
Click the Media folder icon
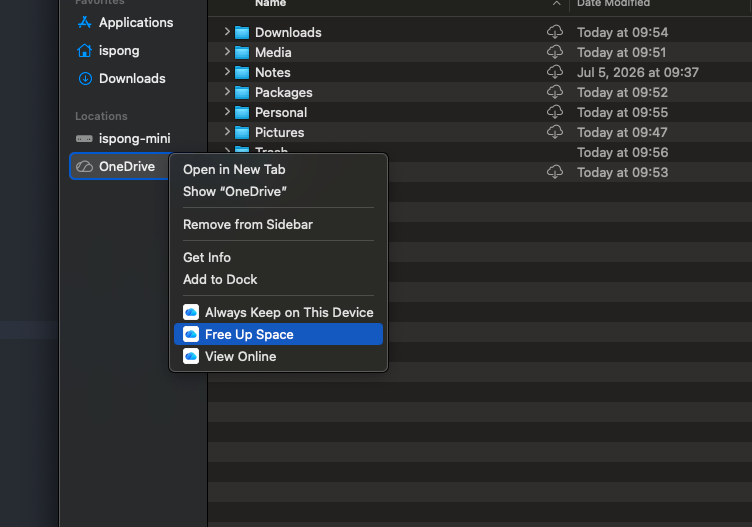pos(242,52)
